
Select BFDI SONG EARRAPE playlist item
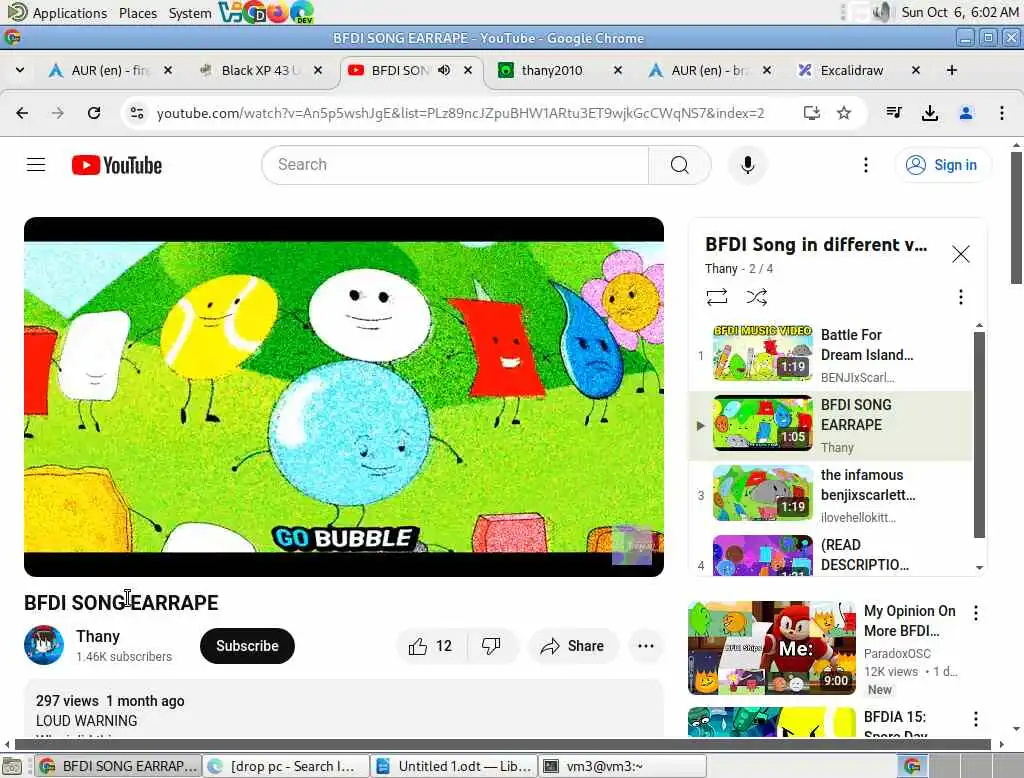click(831, 425)
